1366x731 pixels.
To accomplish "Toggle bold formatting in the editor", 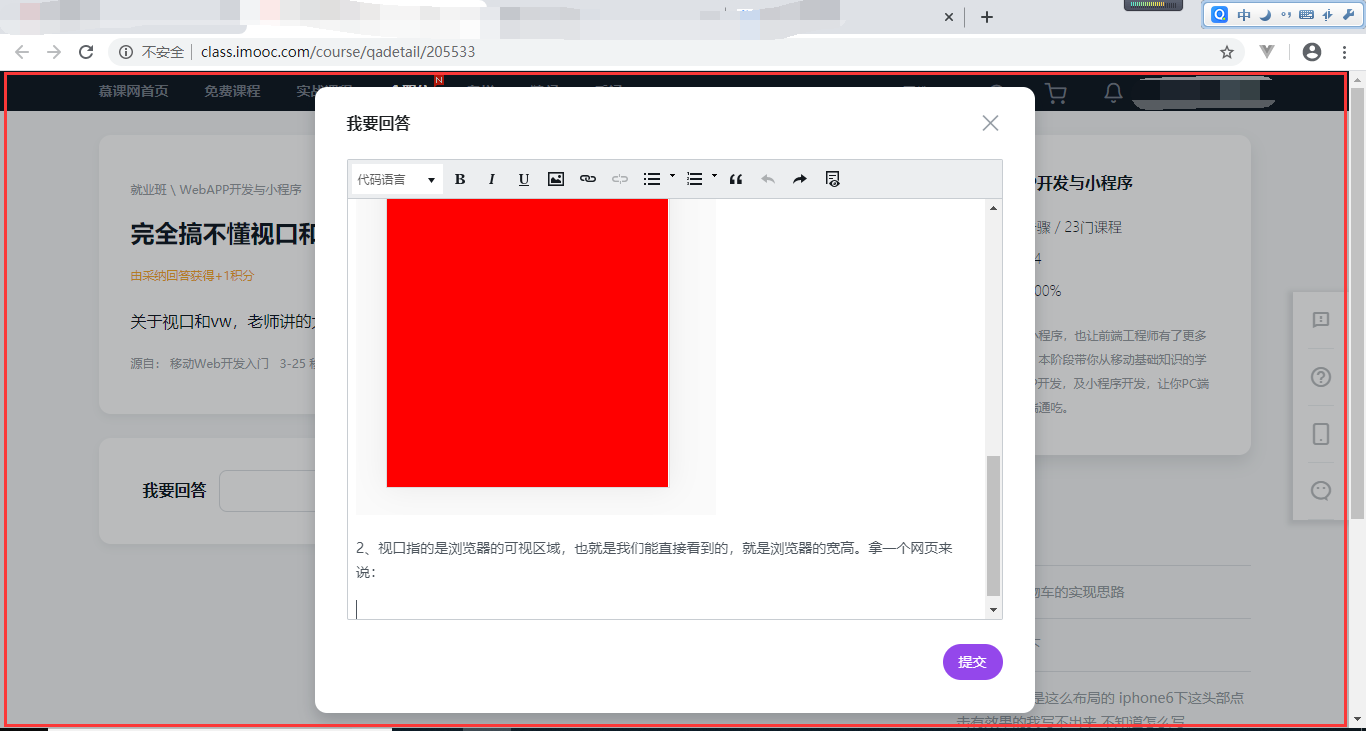I will (459, 178).
